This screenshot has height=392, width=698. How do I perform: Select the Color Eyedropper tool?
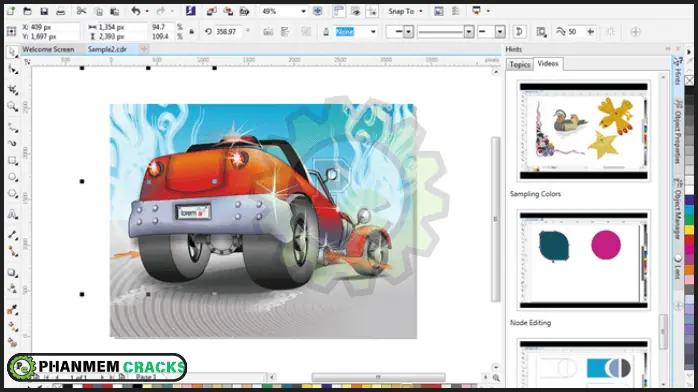(x=12, y=310)
